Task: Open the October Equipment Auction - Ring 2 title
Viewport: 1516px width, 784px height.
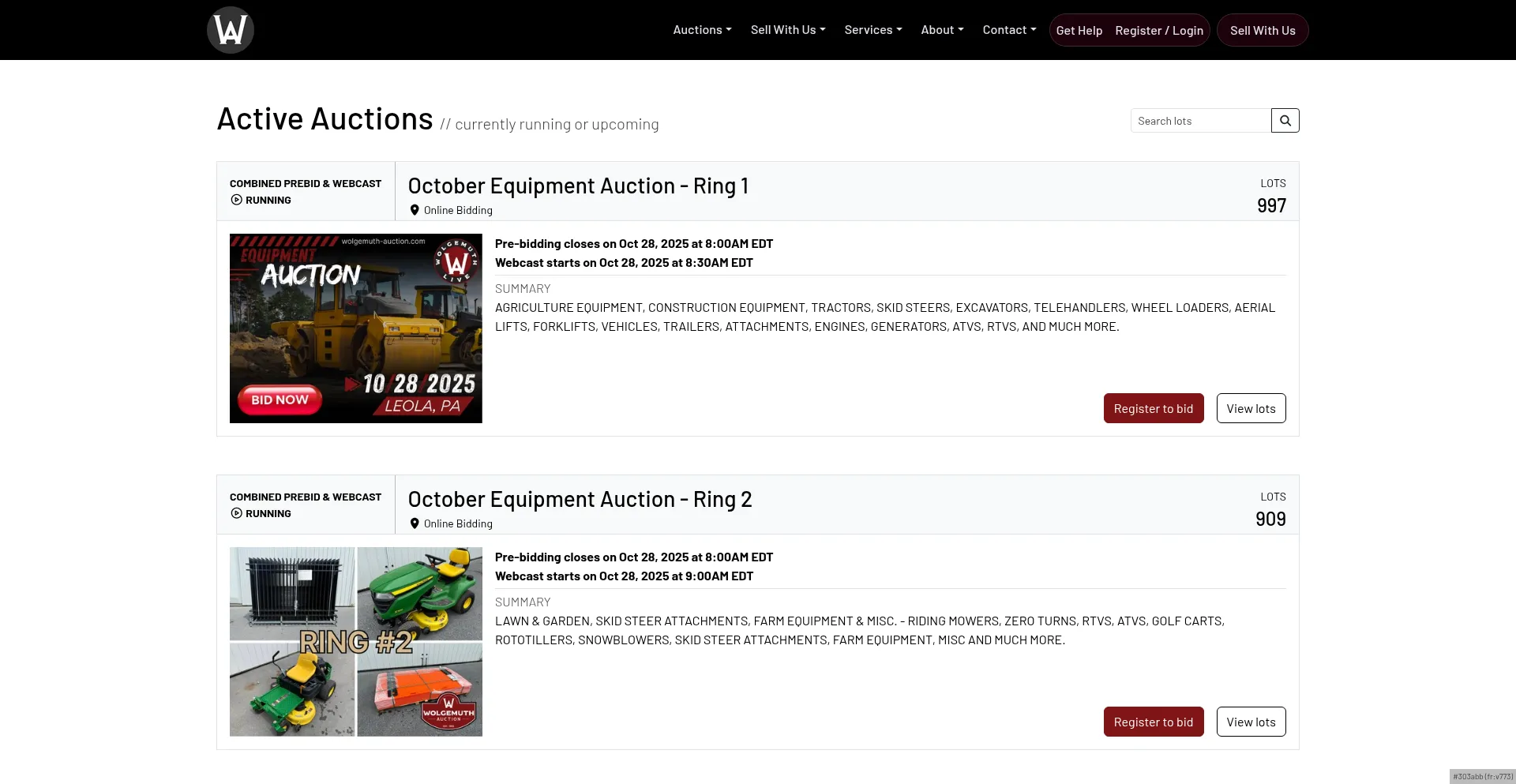Action: pyautogui.click(x=580, y=499)
